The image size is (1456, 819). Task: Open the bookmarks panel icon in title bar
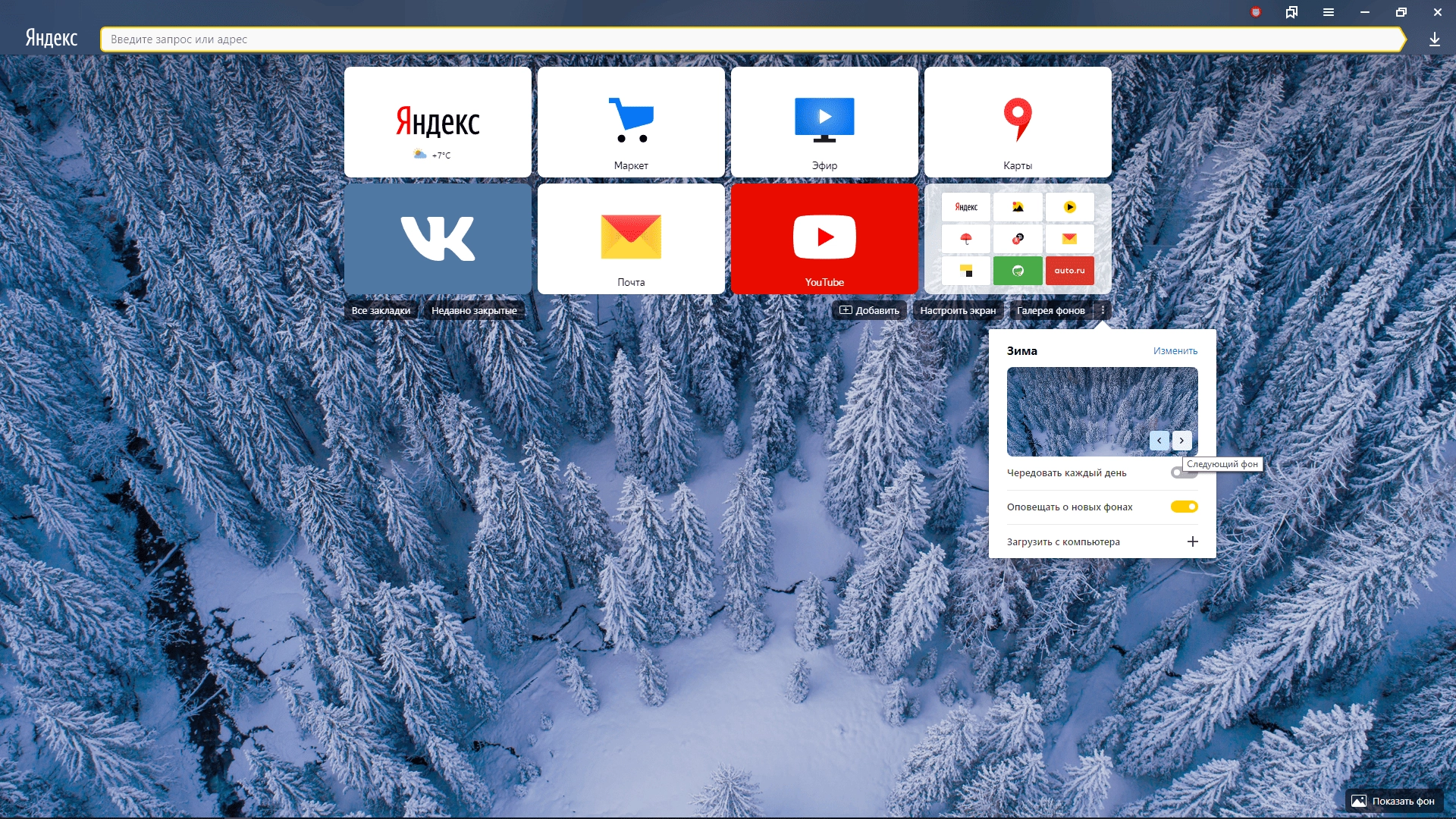1291,12
